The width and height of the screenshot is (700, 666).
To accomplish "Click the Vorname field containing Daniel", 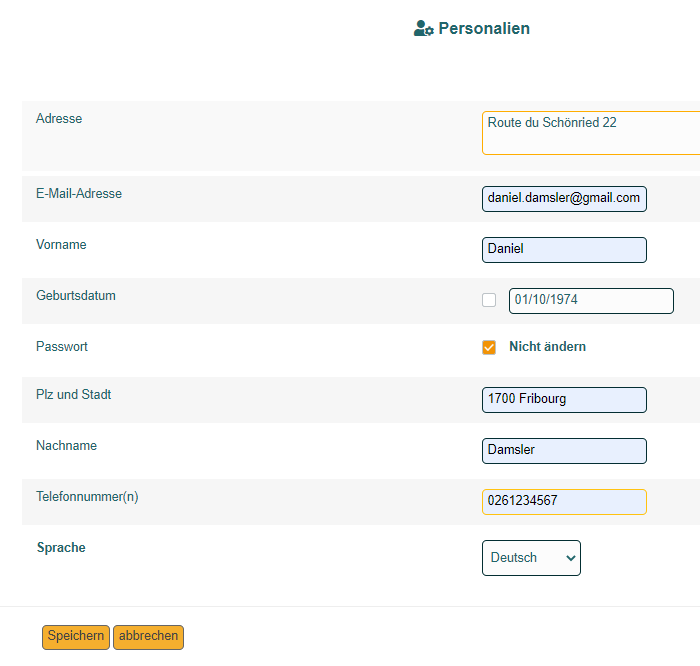I will (564, 250).
